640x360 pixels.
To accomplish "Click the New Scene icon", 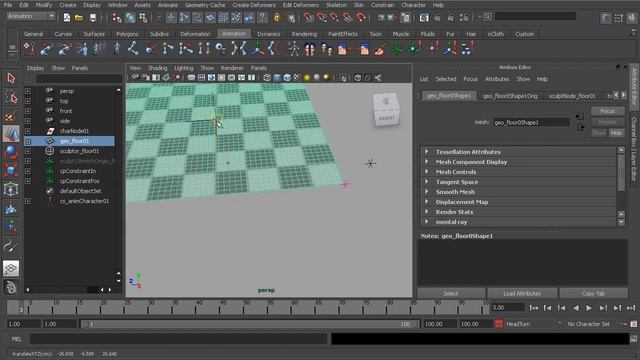I will click(x=67, y=18).
